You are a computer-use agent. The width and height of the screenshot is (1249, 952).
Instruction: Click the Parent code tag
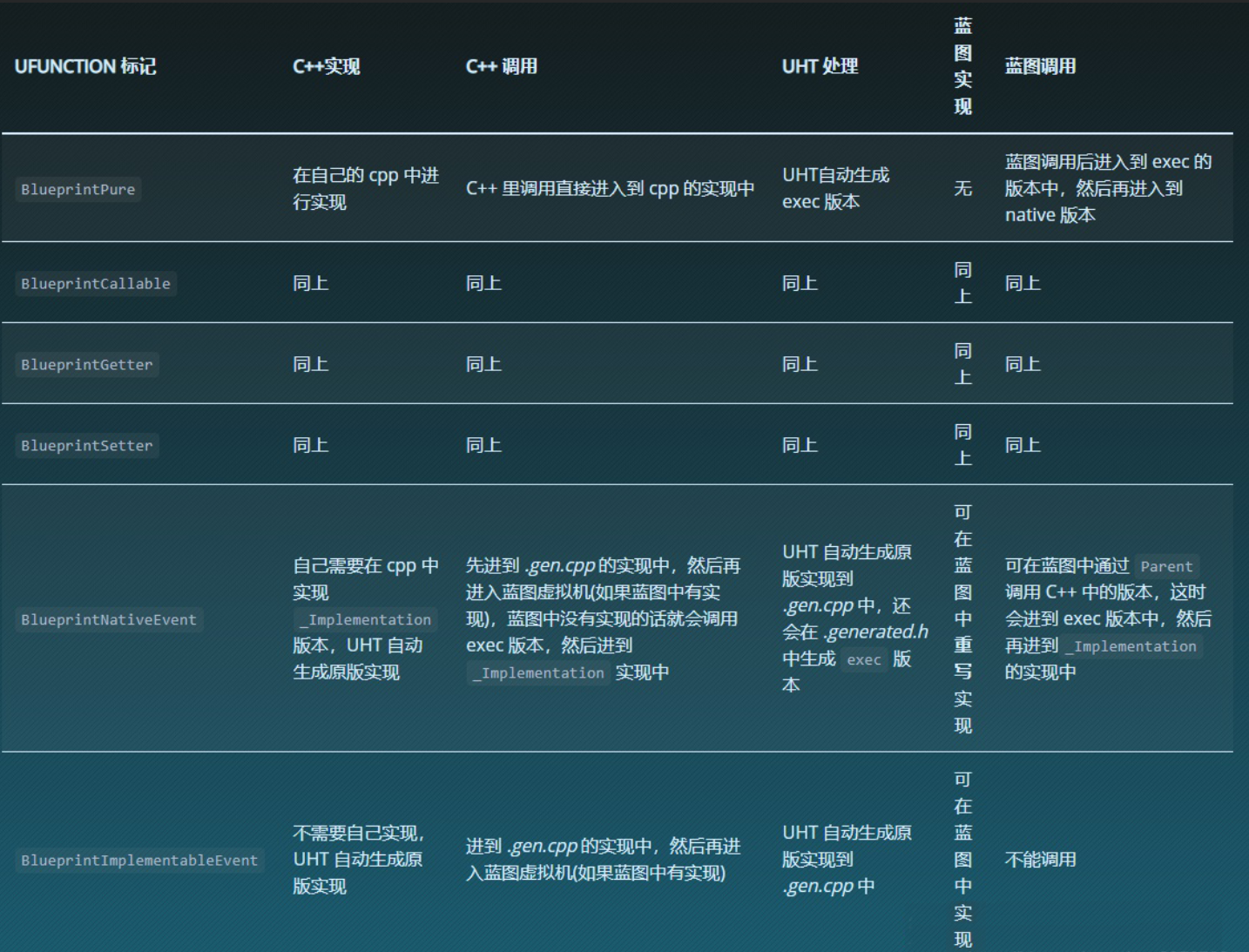[1166, 567]
